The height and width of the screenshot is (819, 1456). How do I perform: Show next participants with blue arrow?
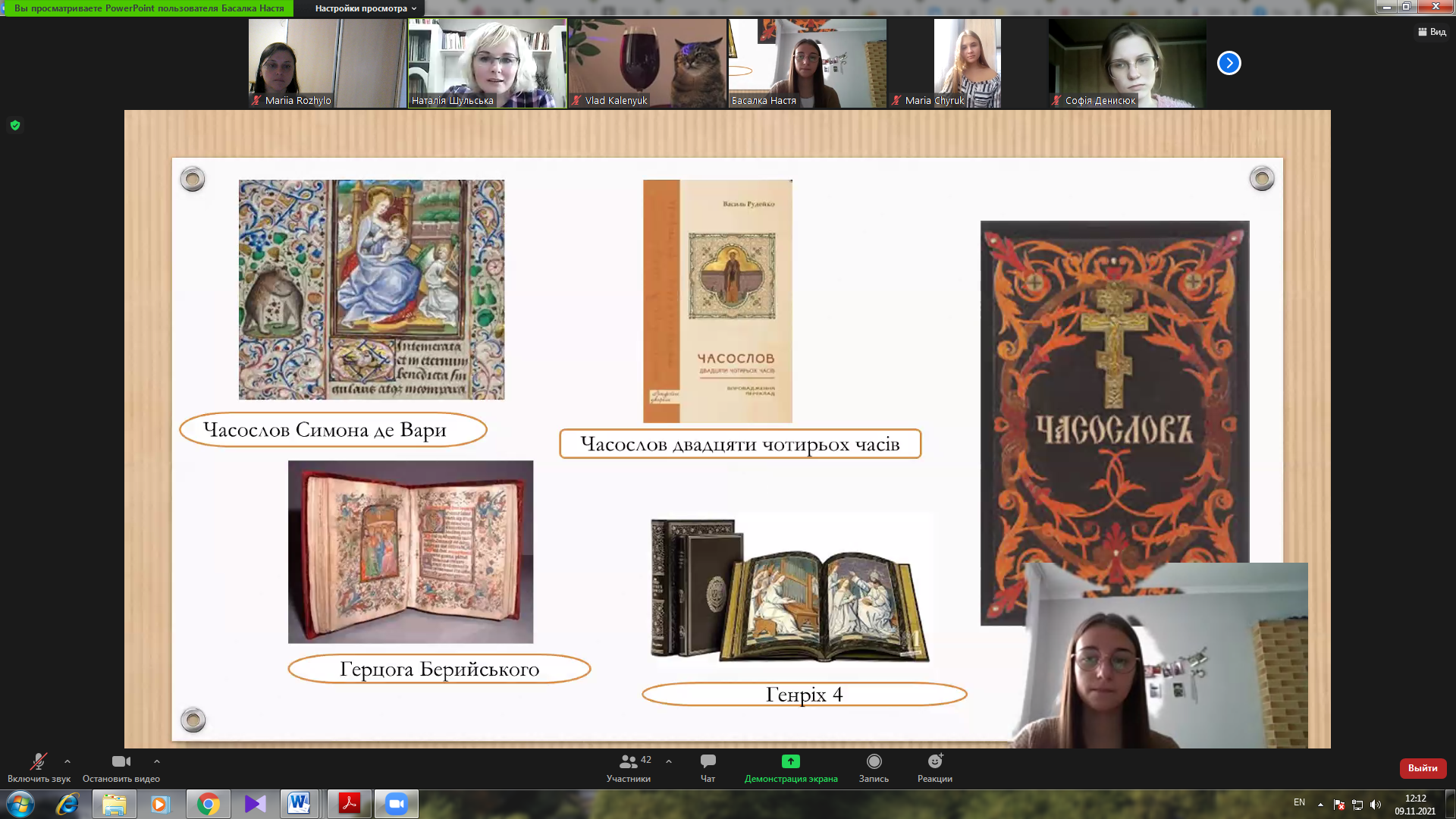pos(1228,63)
